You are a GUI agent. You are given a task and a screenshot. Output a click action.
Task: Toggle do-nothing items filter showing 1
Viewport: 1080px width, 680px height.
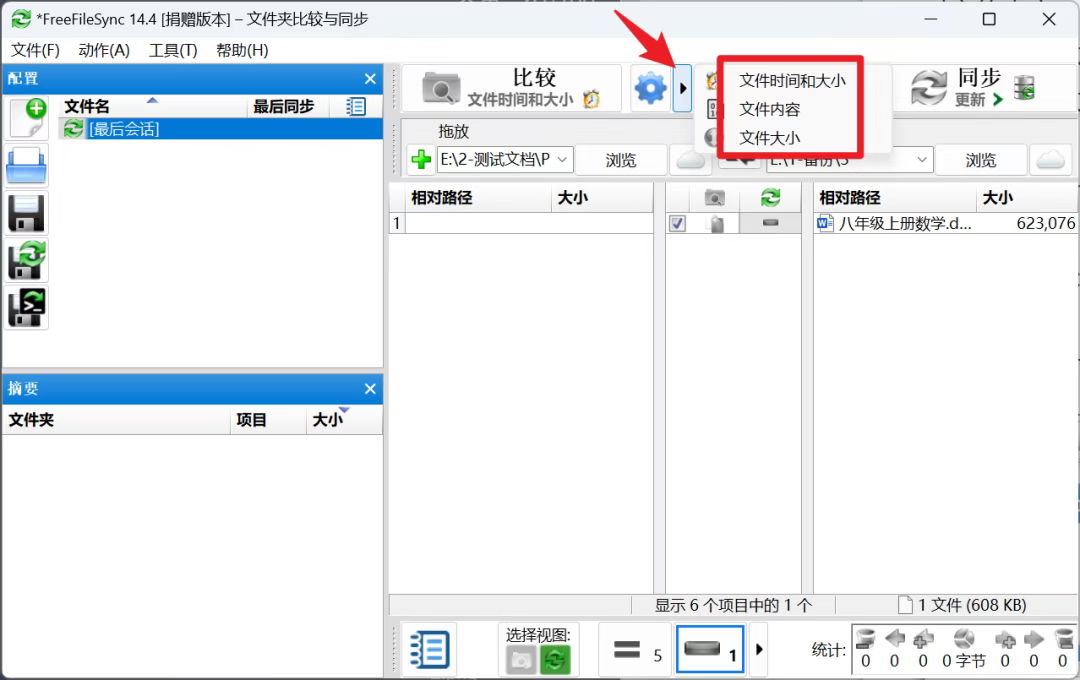710,649
